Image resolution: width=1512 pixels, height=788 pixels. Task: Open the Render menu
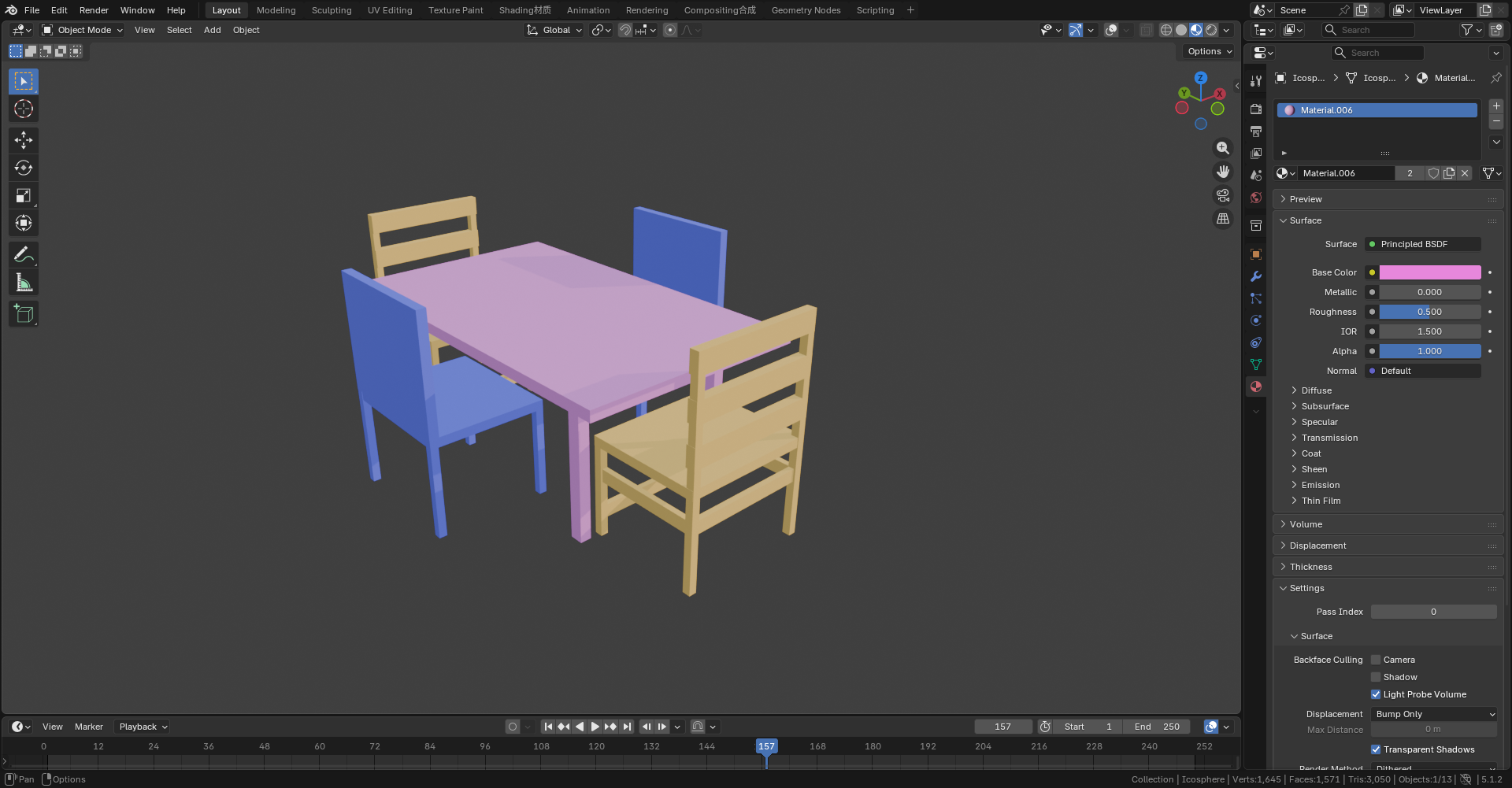(x=94, y=10)
